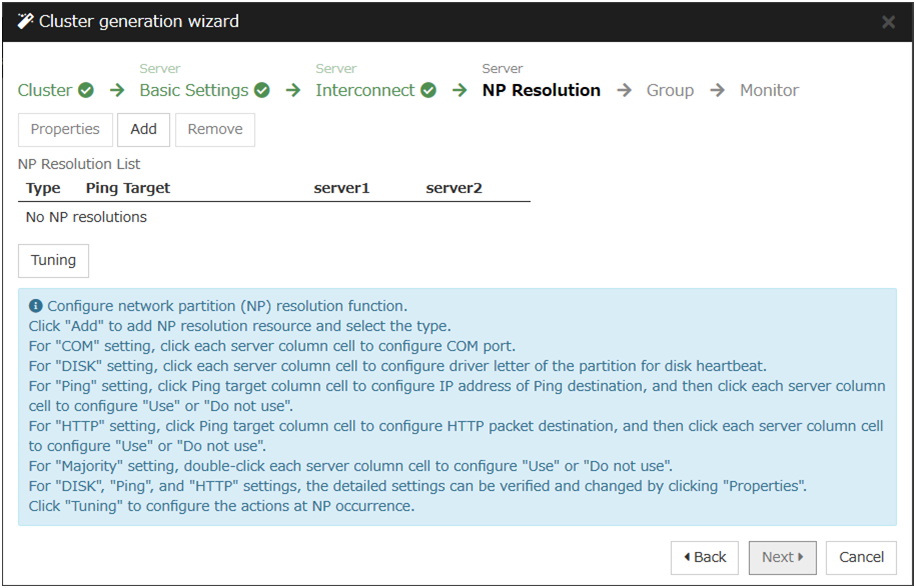
Task: Click the wizard wand icon in title bar
Action: 25,21
